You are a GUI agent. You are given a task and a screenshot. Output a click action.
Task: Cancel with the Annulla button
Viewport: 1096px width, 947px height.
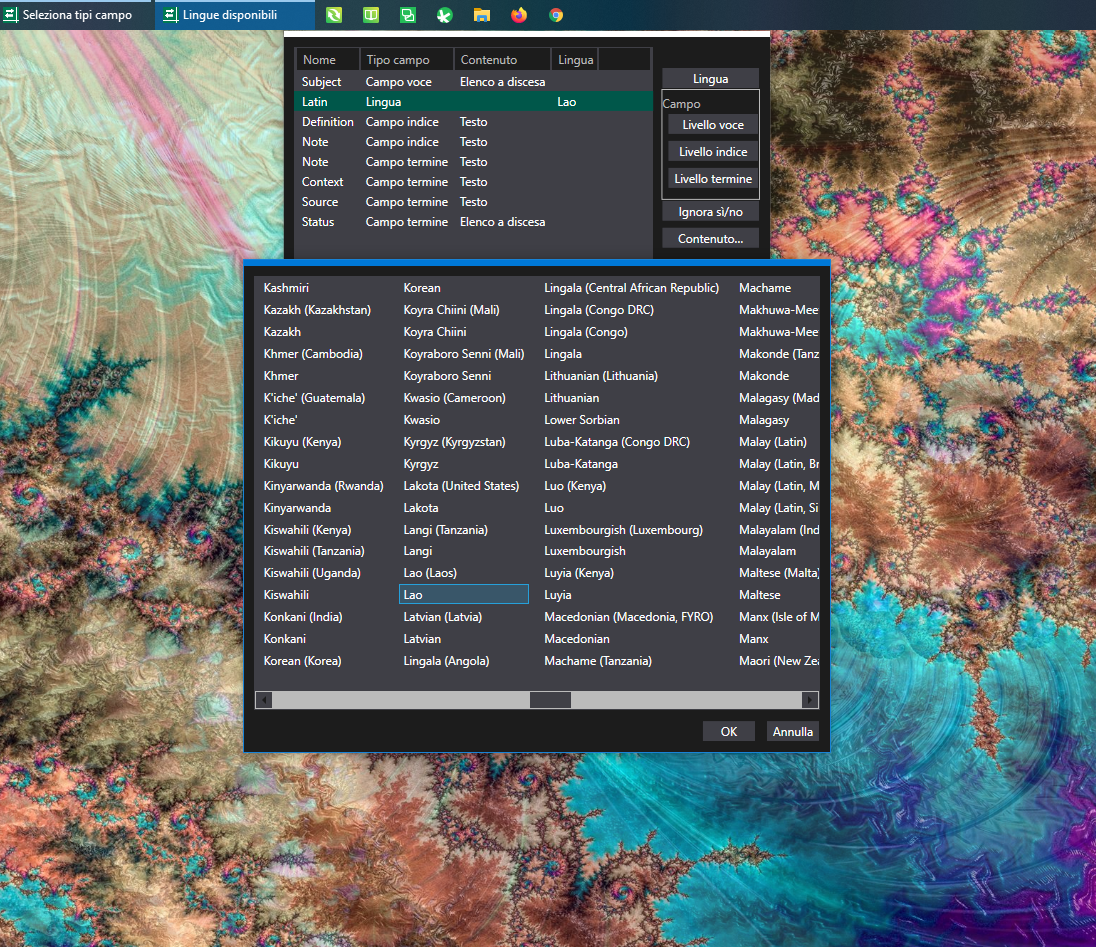[793, 731]
